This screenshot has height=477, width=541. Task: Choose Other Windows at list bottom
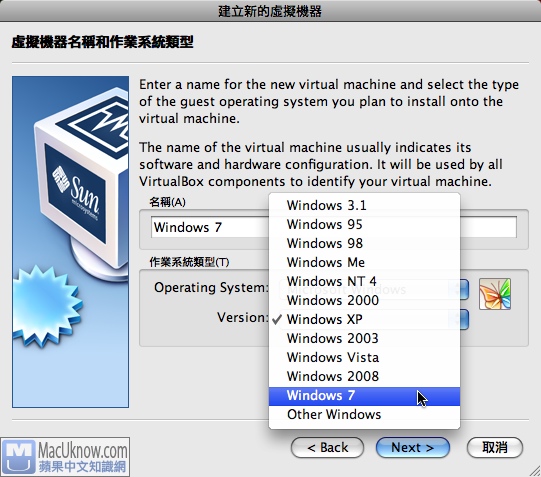click(x=364, y=414)
